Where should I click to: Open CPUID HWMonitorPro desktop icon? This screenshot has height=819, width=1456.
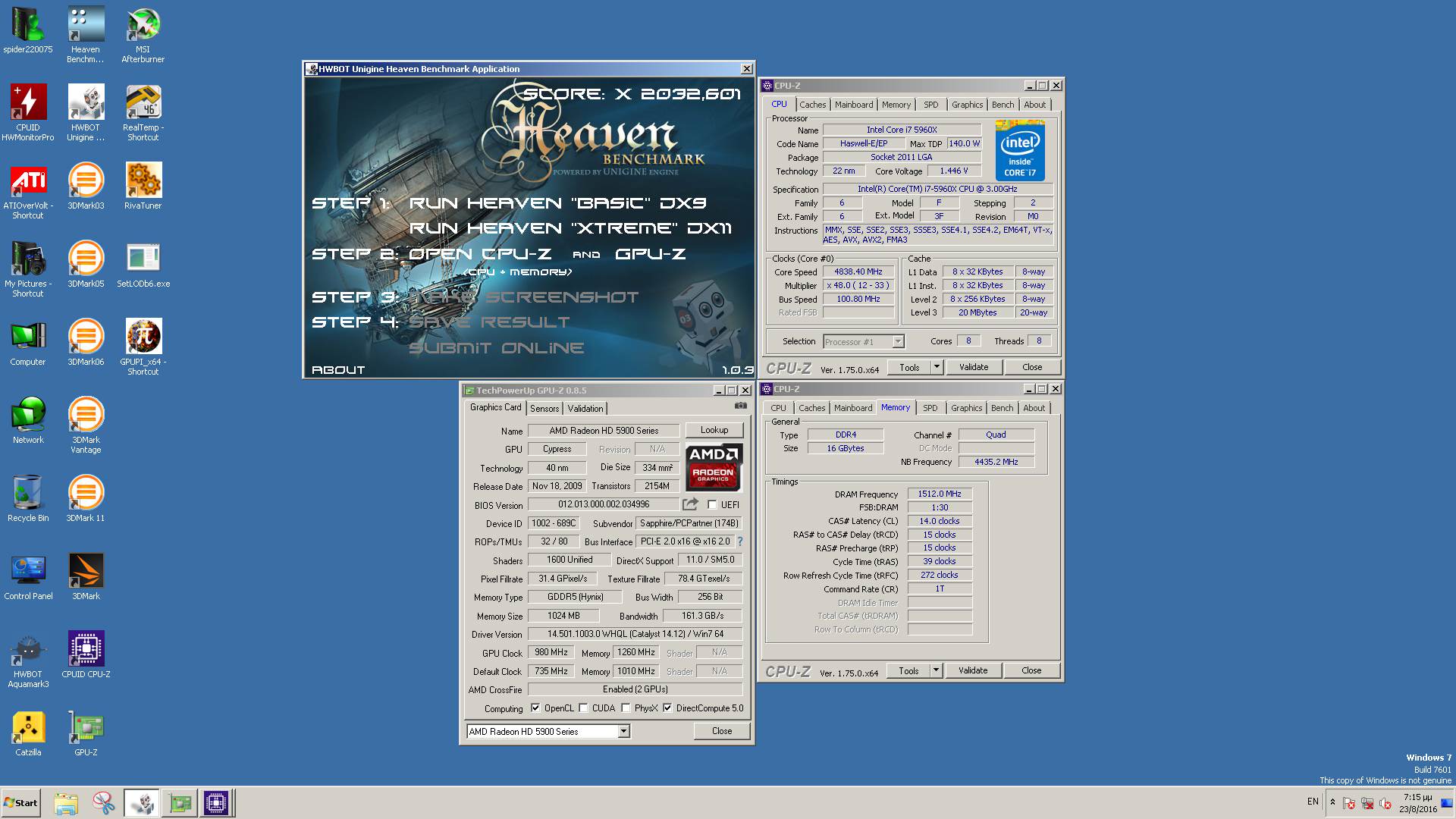(28, 113)
